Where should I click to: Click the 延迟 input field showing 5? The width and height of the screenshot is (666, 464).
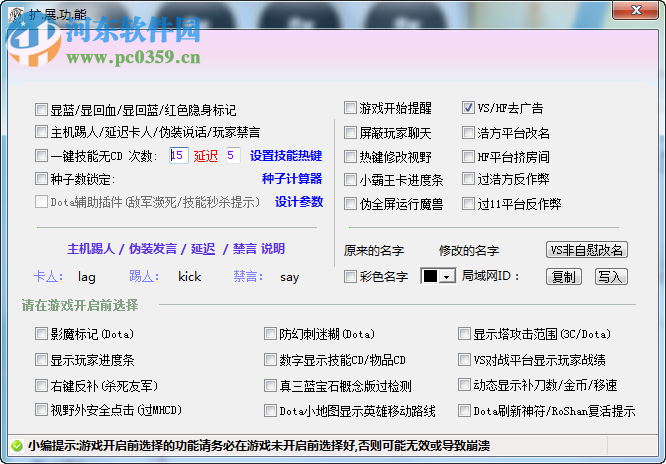[233, 156]
